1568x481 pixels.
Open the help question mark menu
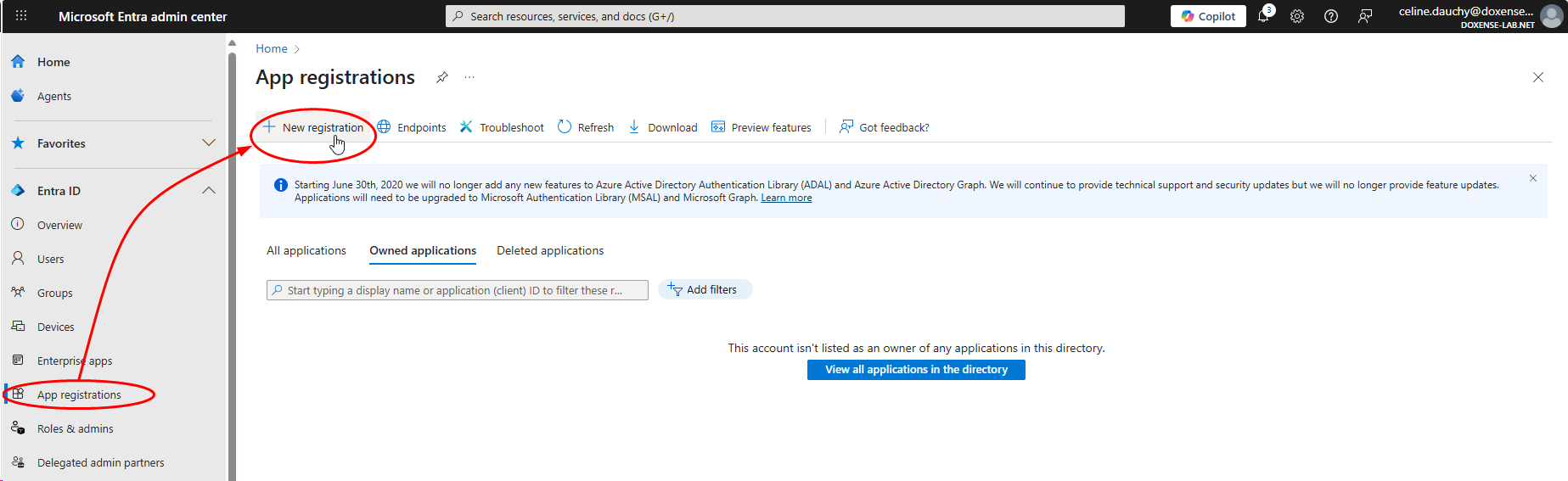point(1331,16)
